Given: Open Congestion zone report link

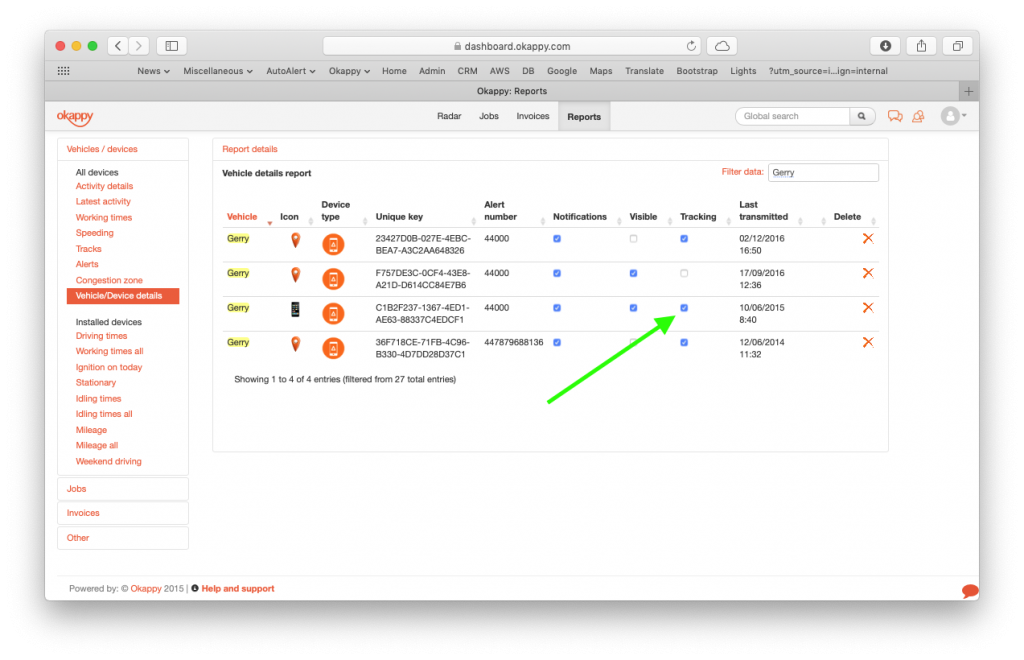Looking at the screenshot, I should [109, 280].
